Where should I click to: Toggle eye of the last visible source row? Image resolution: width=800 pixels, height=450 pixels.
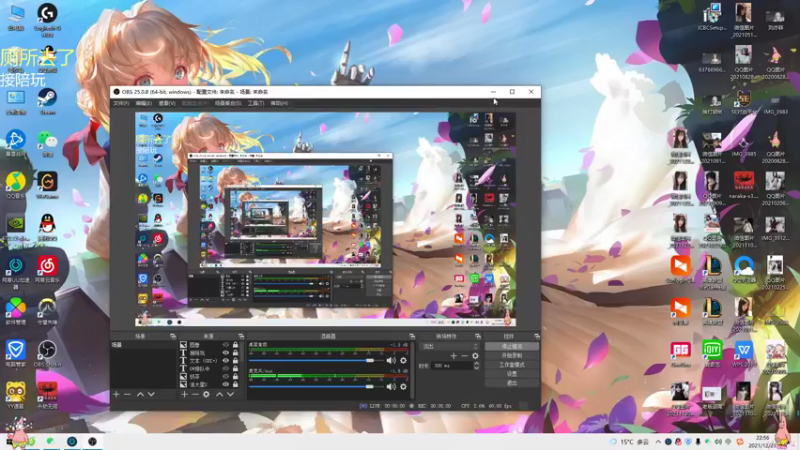[x=226, y=384]
